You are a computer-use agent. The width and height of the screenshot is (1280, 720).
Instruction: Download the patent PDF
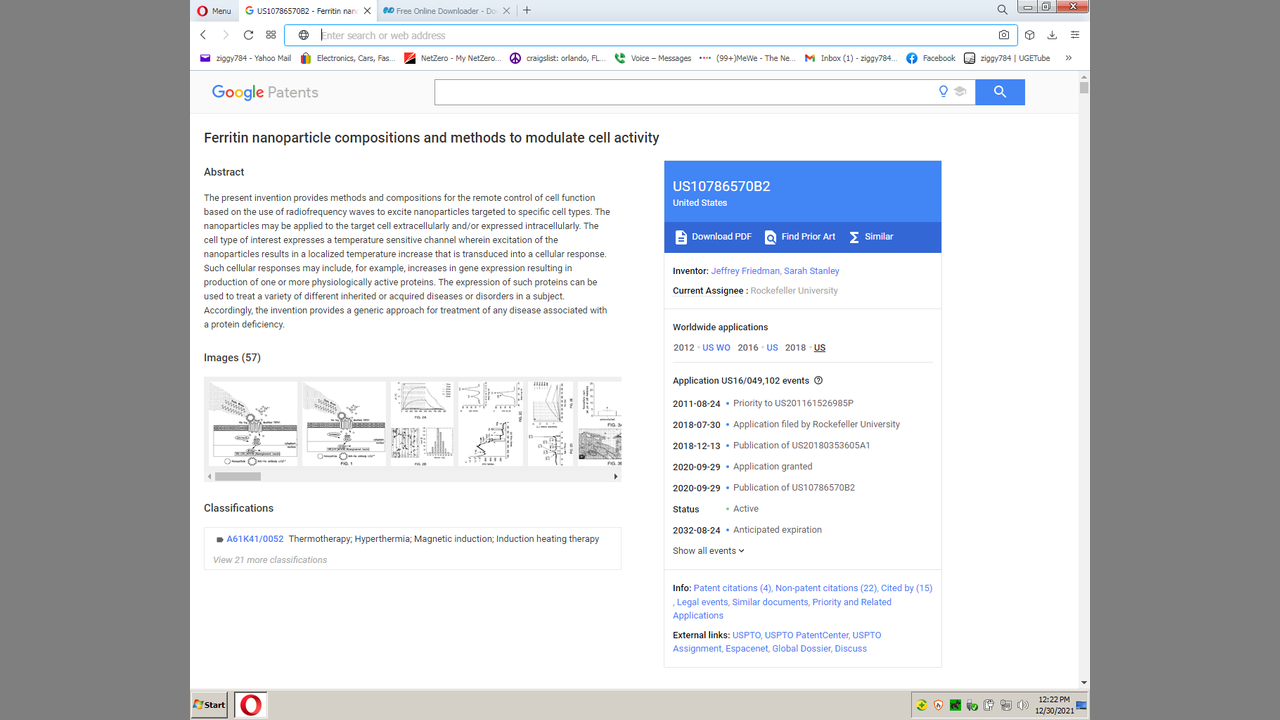713,237
